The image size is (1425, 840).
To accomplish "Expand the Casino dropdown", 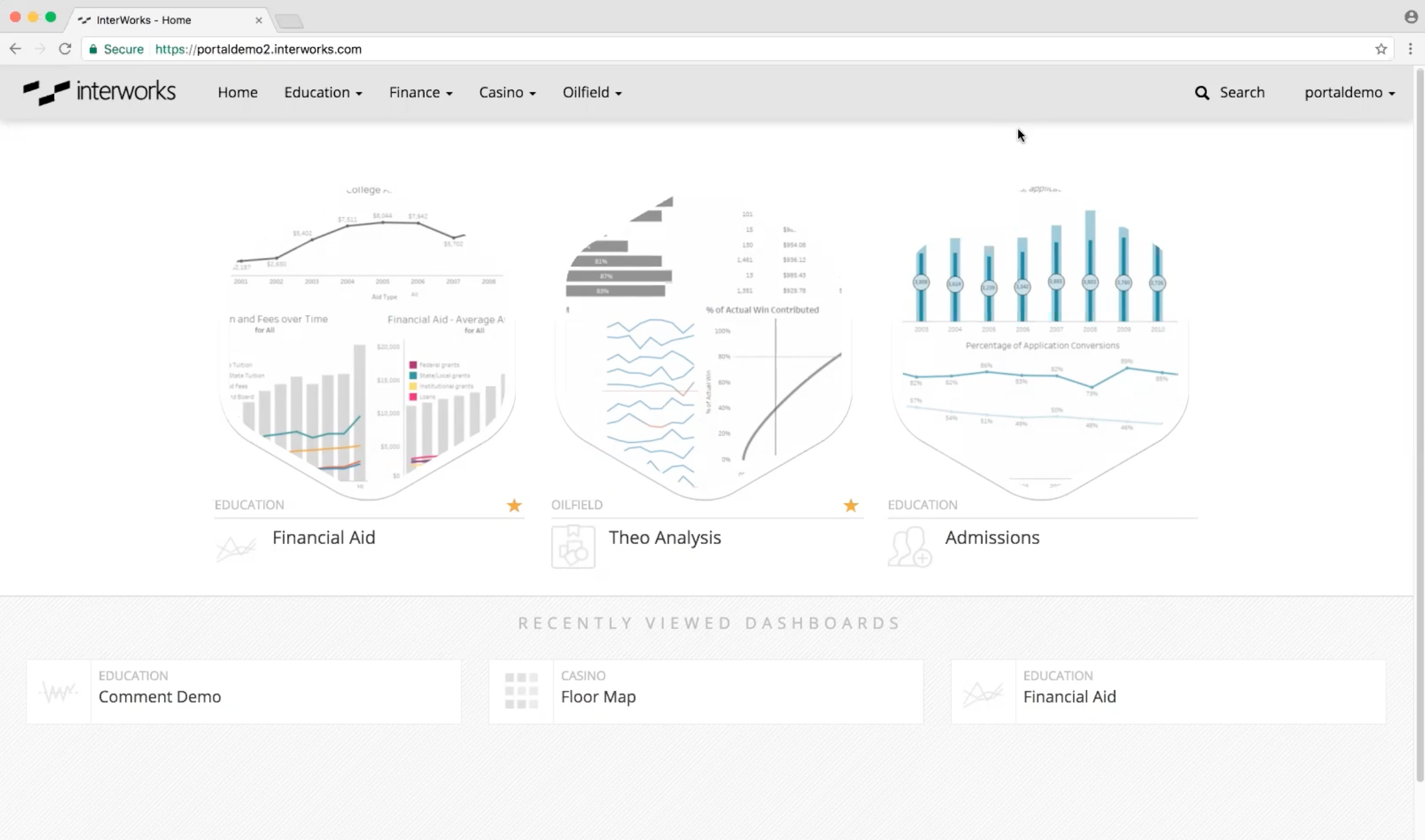I will (x=507, y=92).
